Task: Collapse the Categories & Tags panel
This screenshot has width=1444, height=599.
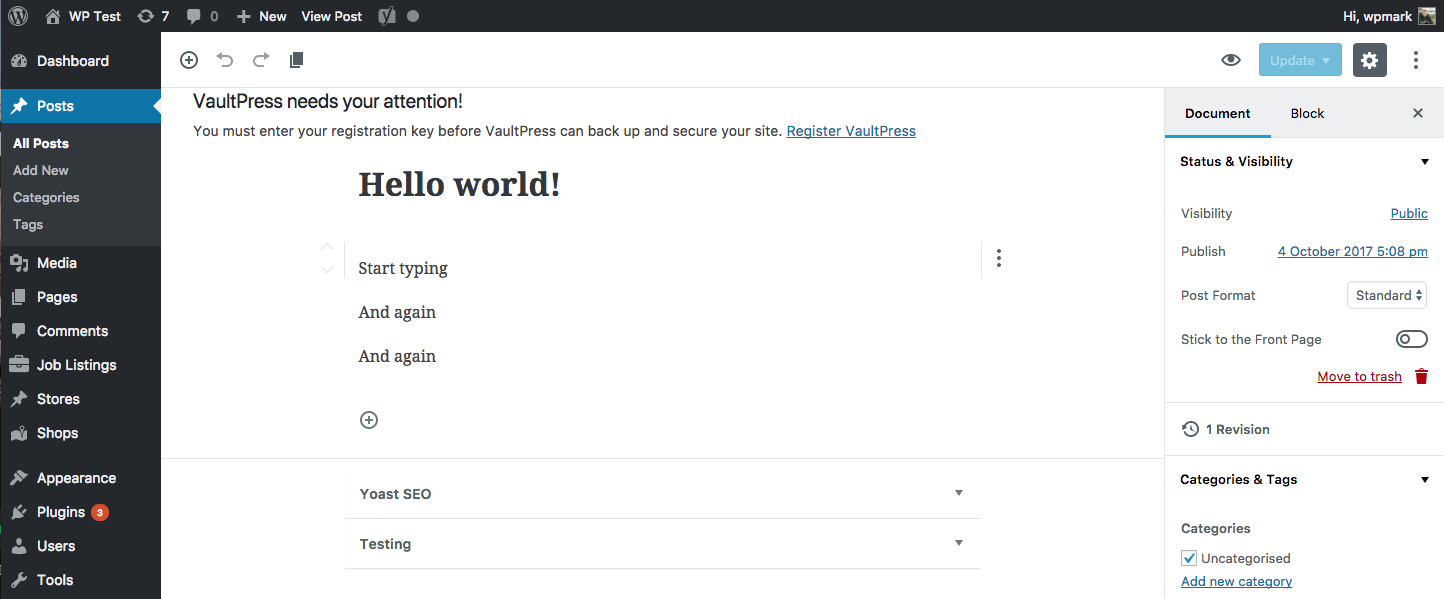Action: point(1304,479)
